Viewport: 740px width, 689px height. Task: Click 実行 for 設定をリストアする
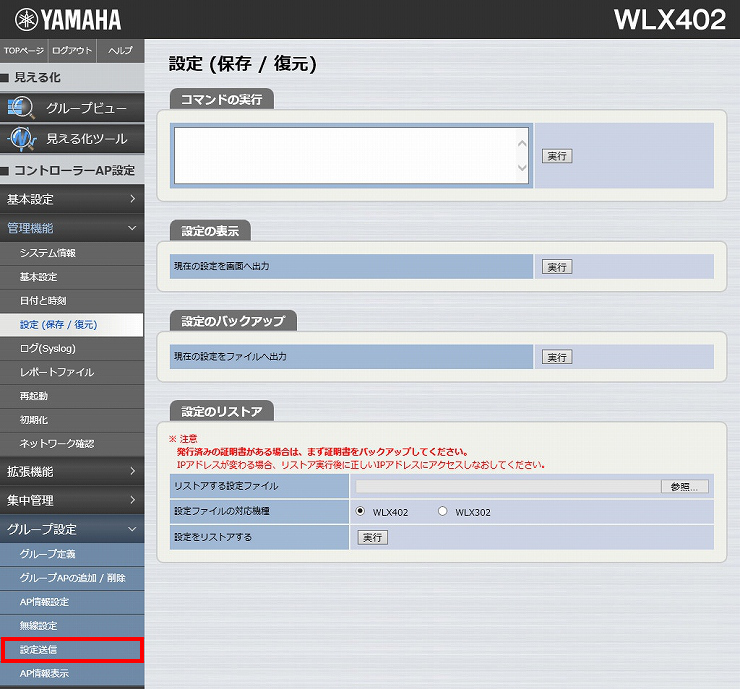point(372,538)
